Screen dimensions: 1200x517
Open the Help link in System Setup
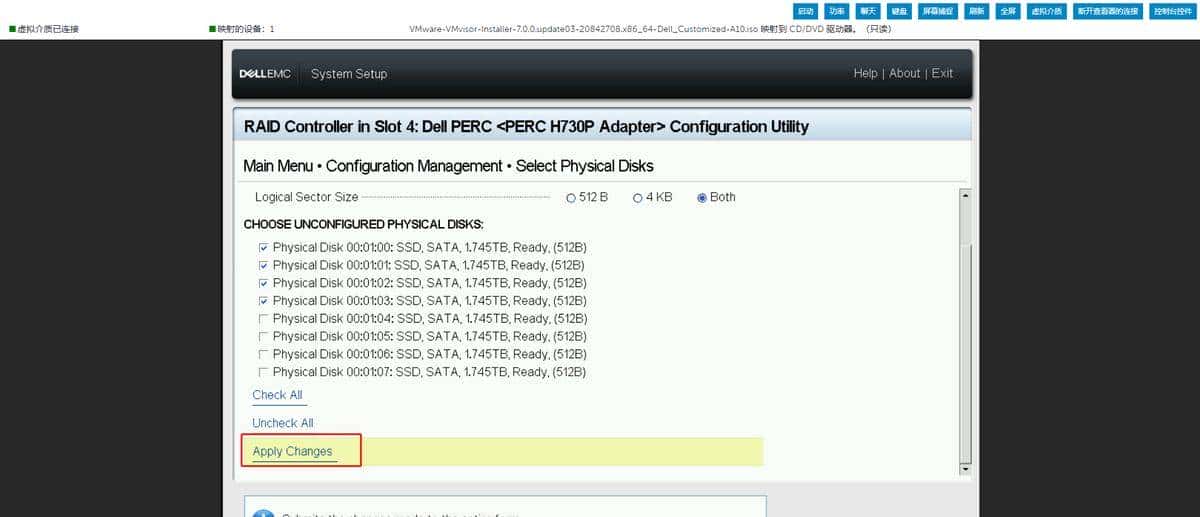point(866,73)
